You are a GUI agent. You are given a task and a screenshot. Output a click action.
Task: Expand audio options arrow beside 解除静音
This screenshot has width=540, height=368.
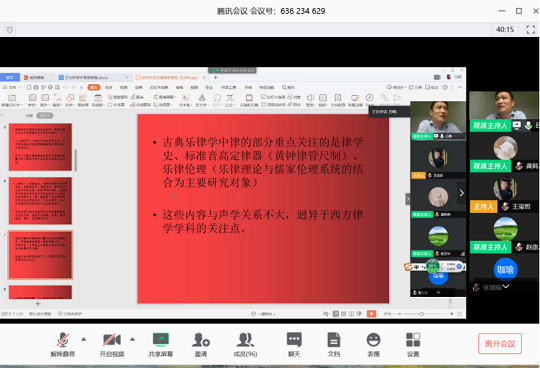pyautogui.click(x=84, y=339)
